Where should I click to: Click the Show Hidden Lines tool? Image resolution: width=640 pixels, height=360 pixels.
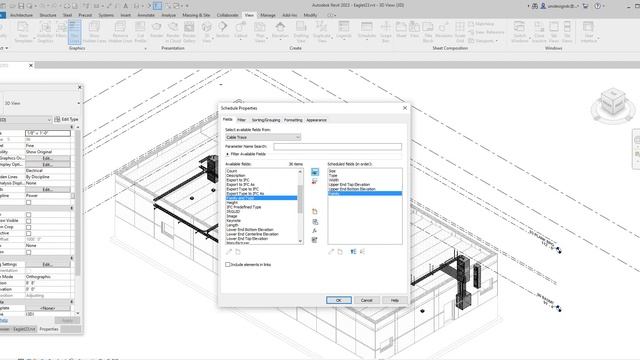click(94, 32)
